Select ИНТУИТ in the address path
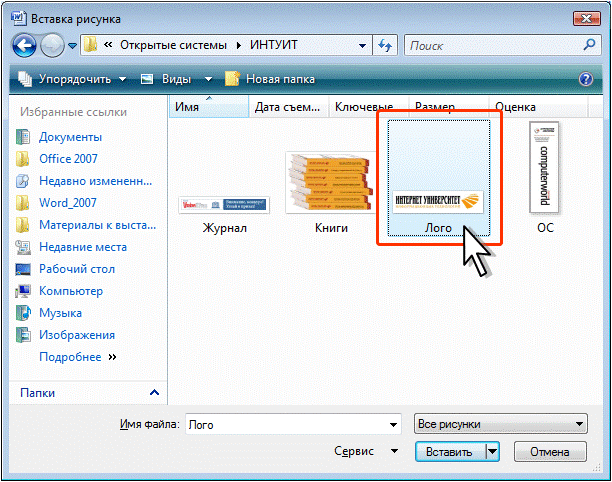612x482 pixels. [x=274, y=45]
